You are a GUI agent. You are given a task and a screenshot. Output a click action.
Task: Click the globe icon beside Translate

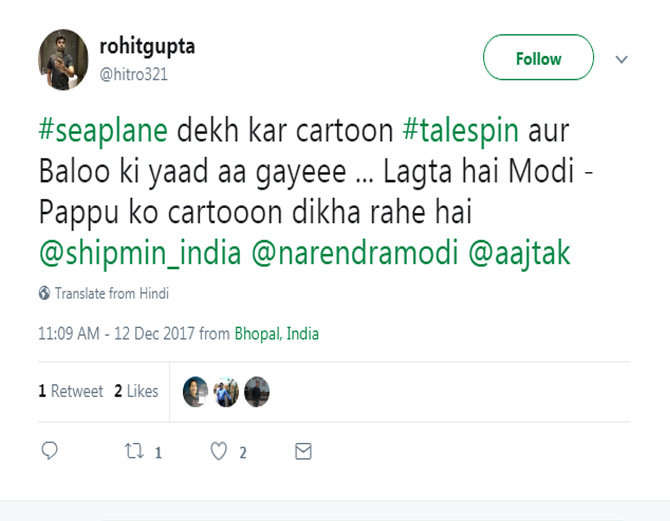[x=44, y=293]
